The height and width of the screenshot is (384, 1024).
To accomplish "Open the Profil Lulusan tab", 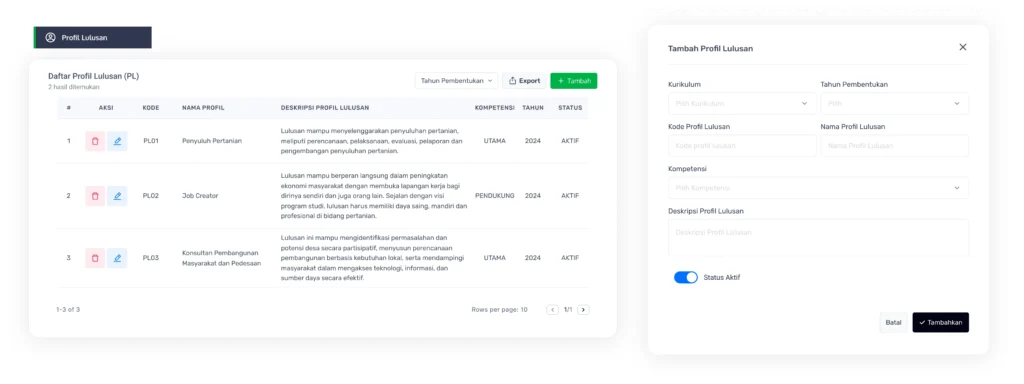I will point(93,37).
